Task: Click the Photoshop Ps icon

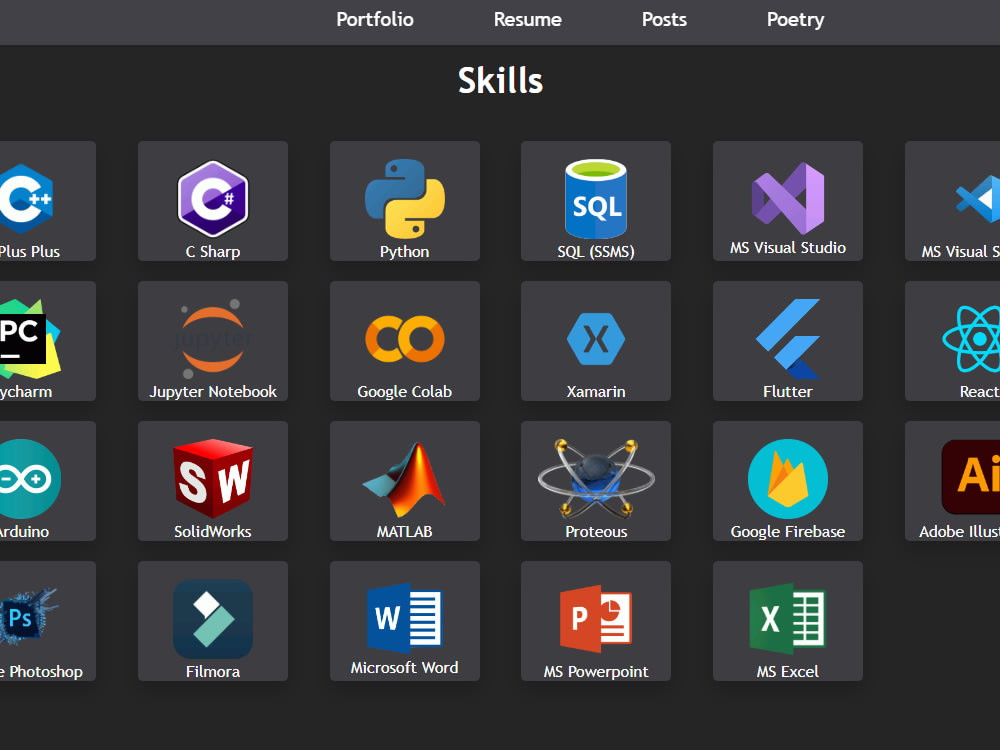Action: [x=28, y=617]
